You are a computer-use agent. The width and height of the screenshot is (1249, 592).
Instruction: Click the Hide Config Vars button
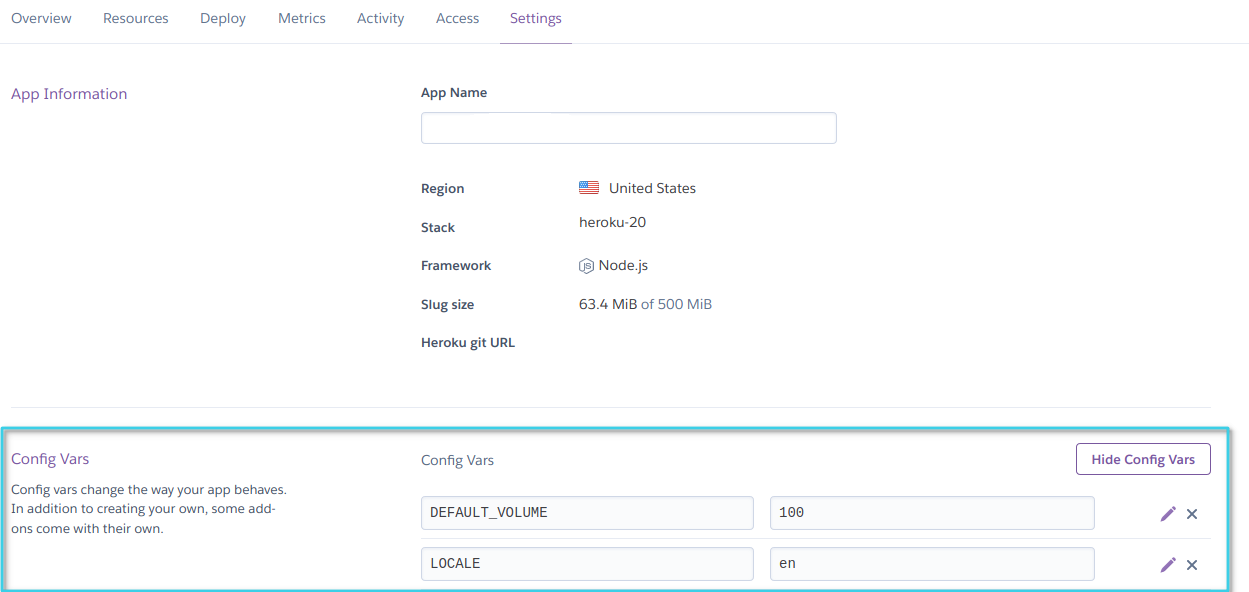coord(1143,459)
